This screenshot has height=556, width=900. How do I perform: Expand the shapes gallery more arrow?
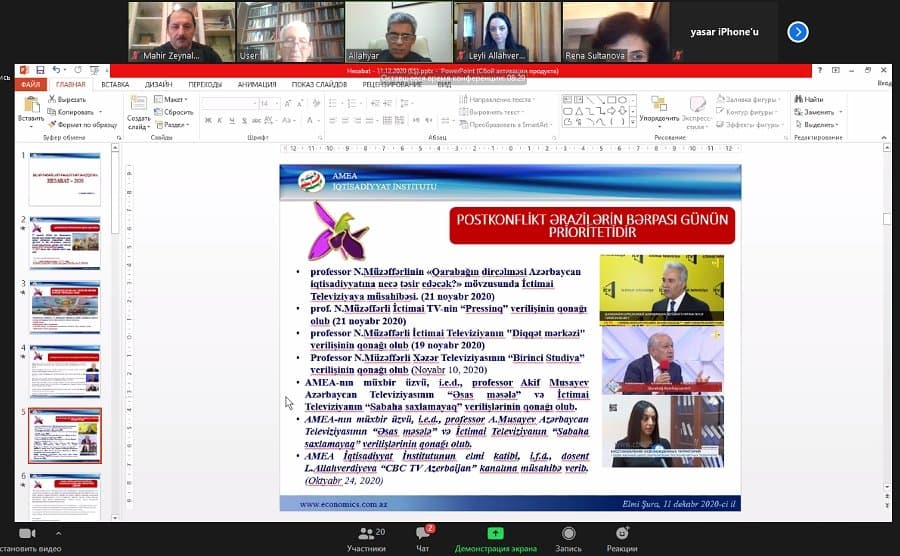[633, 122]
